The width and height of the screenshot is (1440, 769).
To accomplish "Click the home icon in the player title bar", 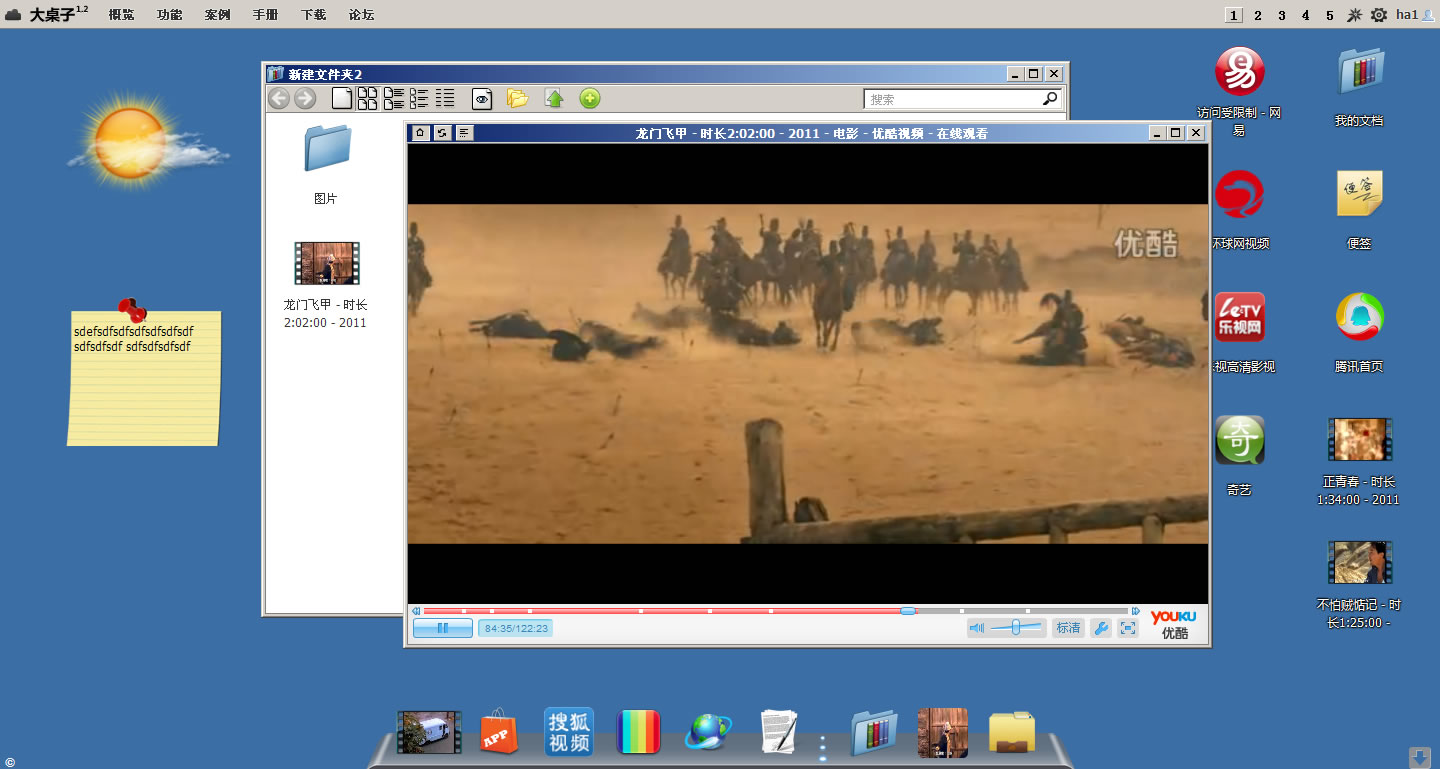I will [x=421, y=133].
